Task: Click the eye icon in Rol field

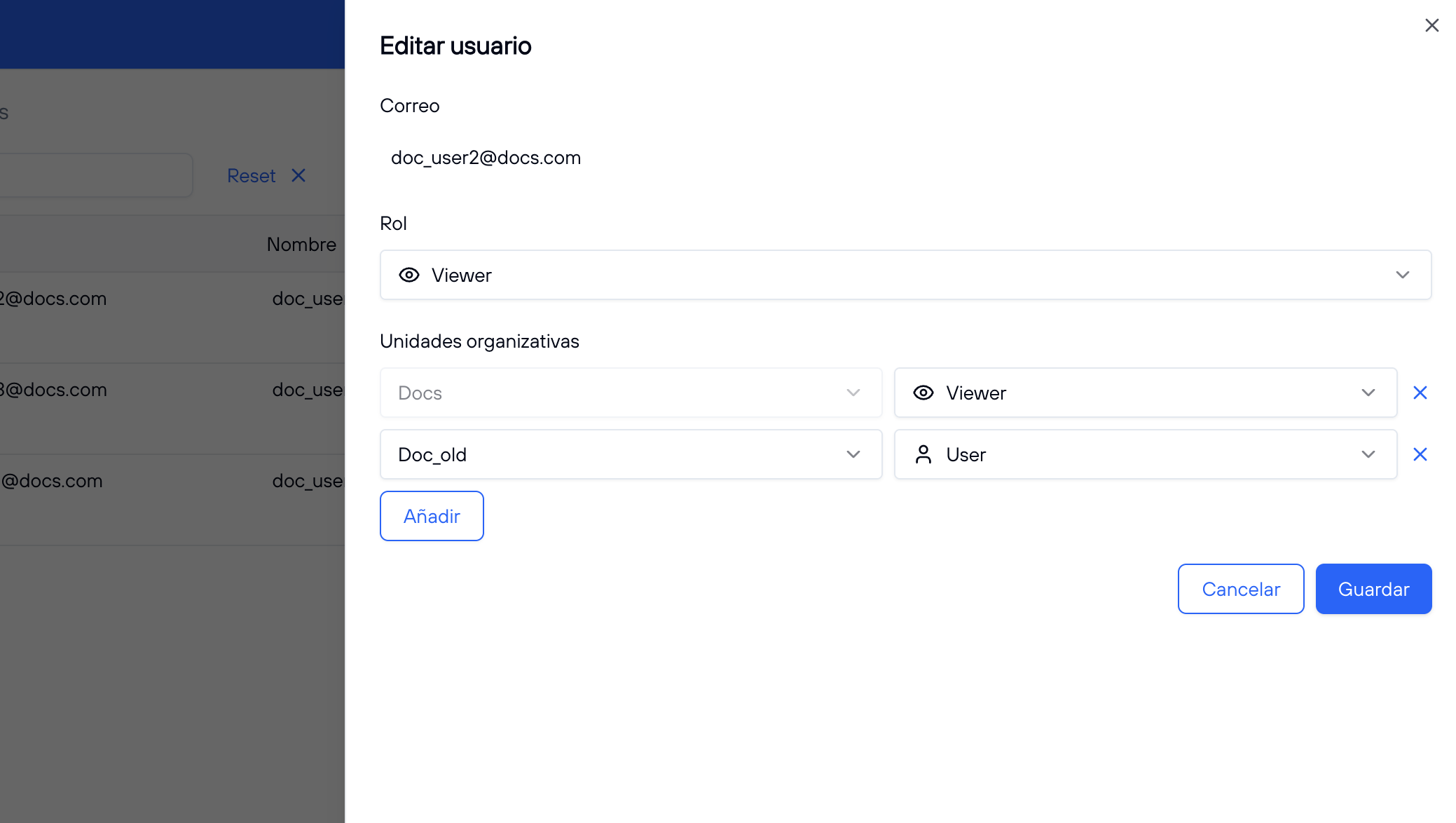Action: pyautogui.click(x=409, y=275)
